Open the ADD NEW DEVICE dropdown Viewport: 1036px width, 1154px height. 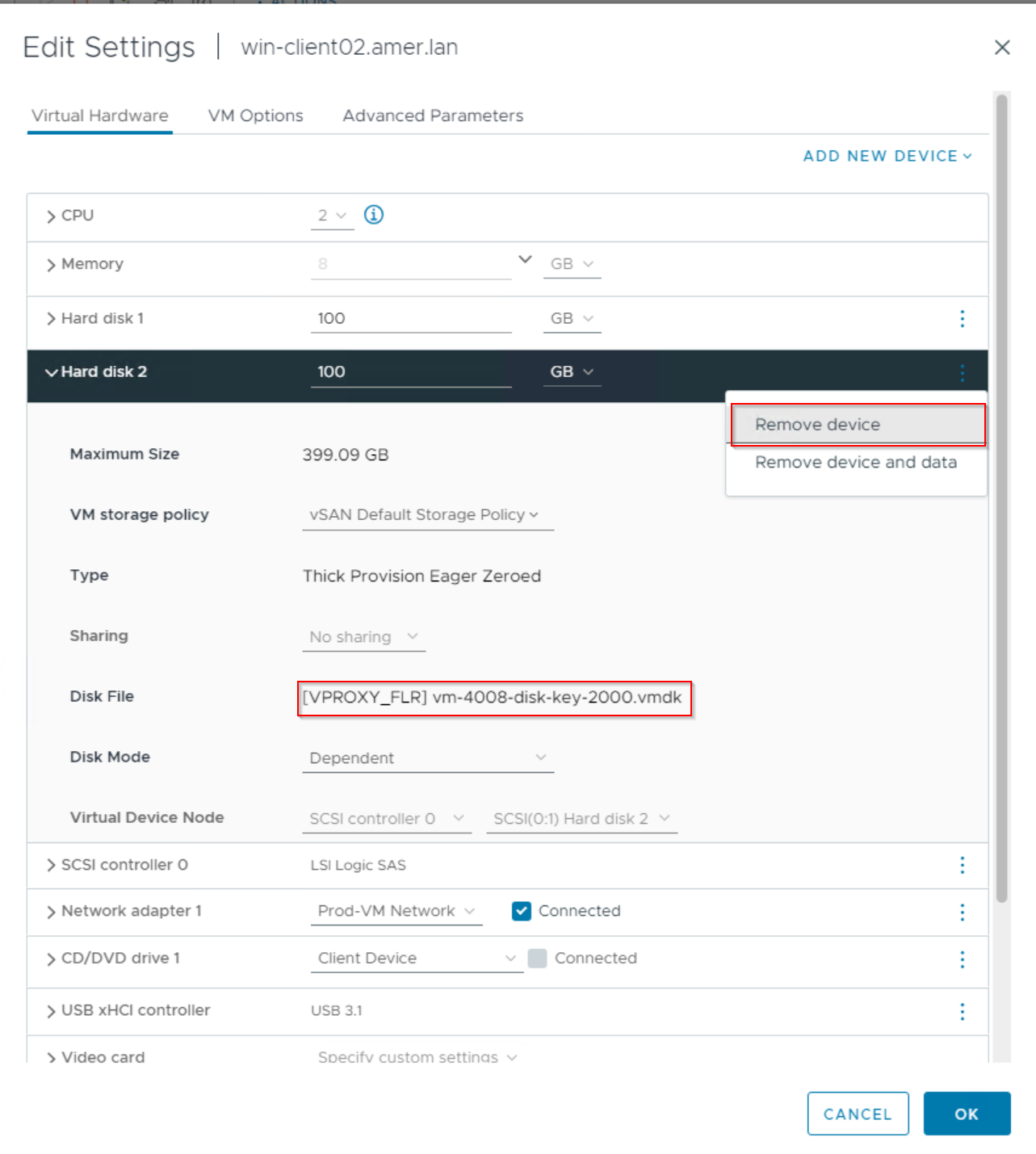pos(886,156)
